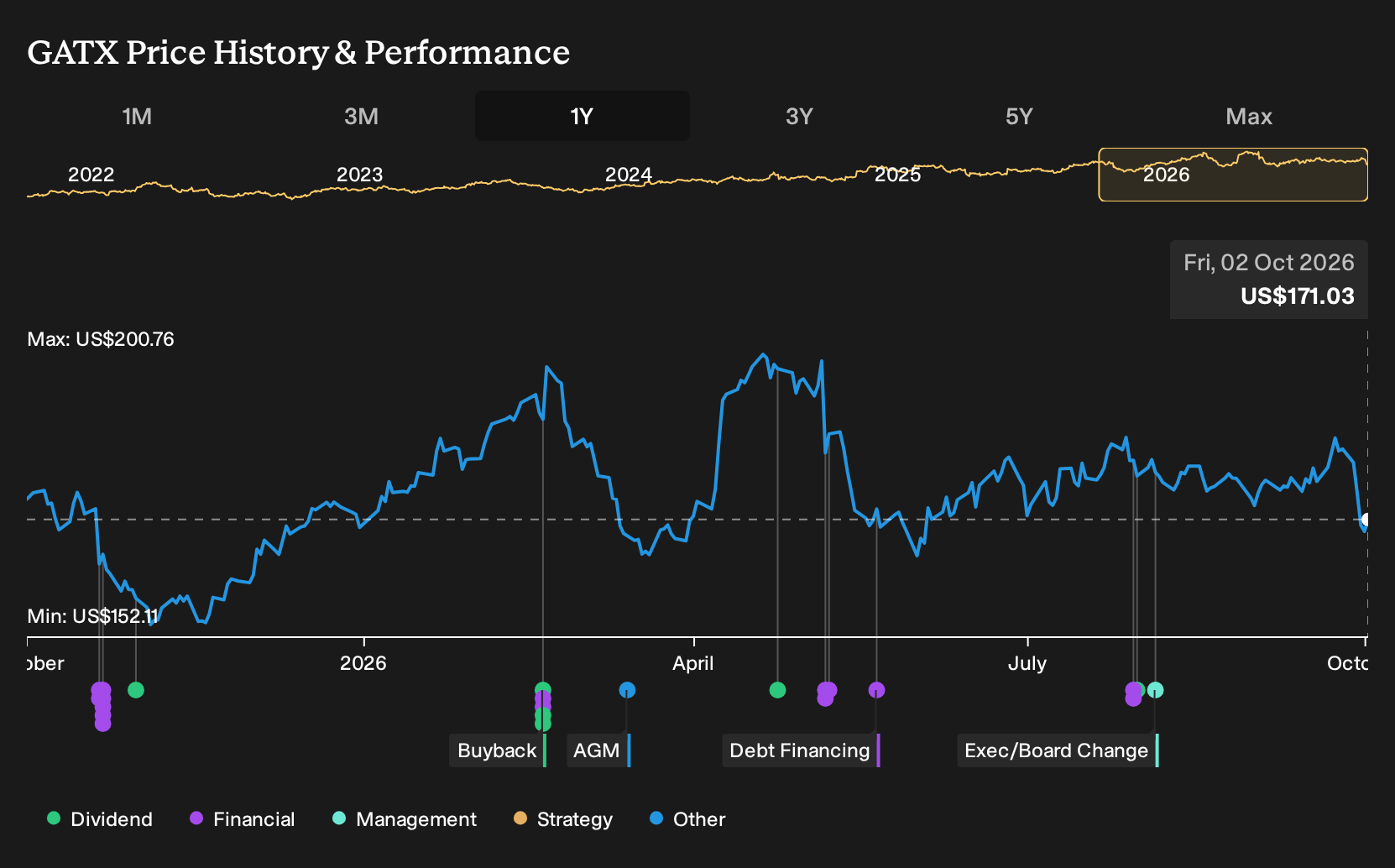Screen dimensions: 1395x868
Task: Select the 1Y time range tab
Action: 583,117
